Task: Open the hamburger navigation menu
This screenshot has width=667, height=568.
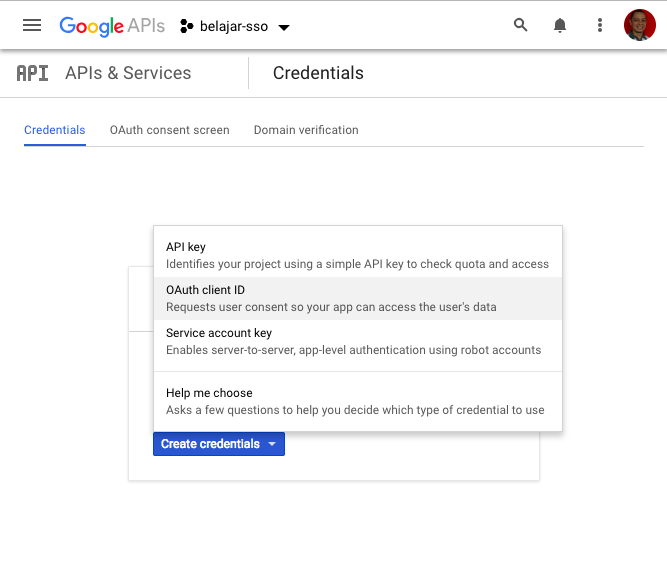Action: point(32,26)
